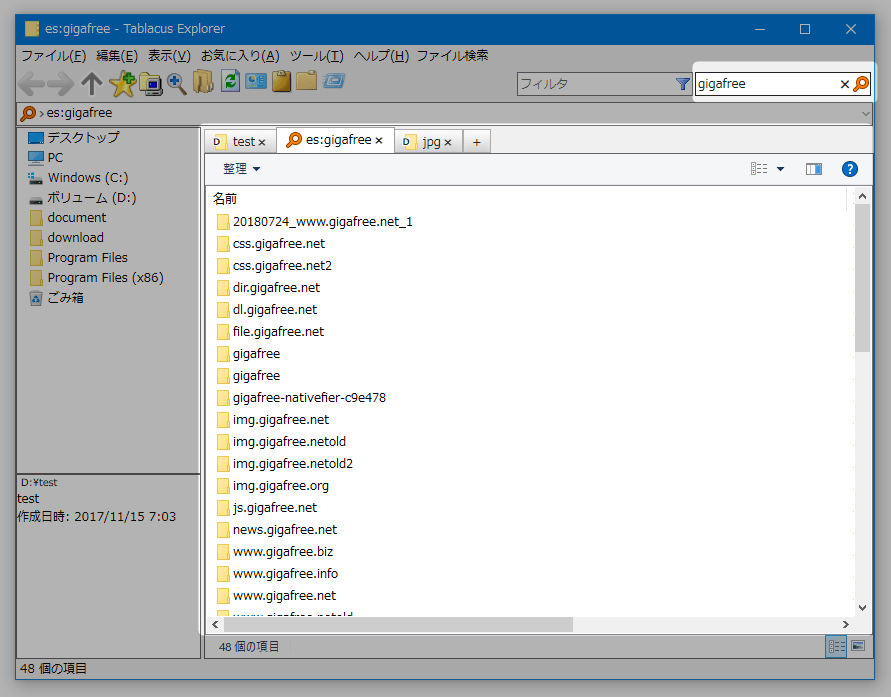Screen dimensions: 891x697
Task: Open the ツール(T) menu
Action: coord(317,56)
